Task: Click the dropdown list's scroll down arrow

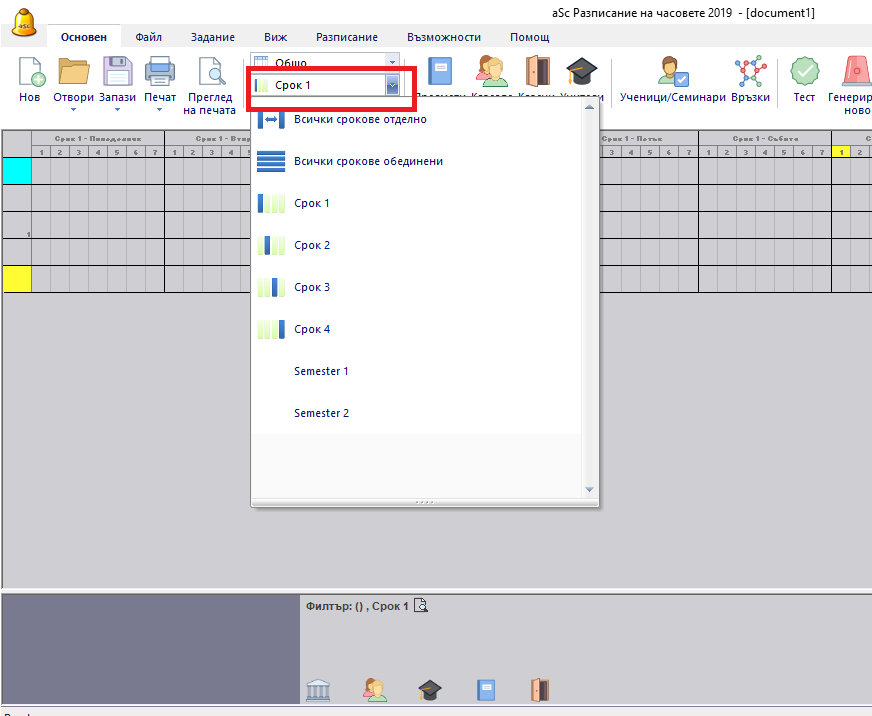Action: (x=589, y=489)
